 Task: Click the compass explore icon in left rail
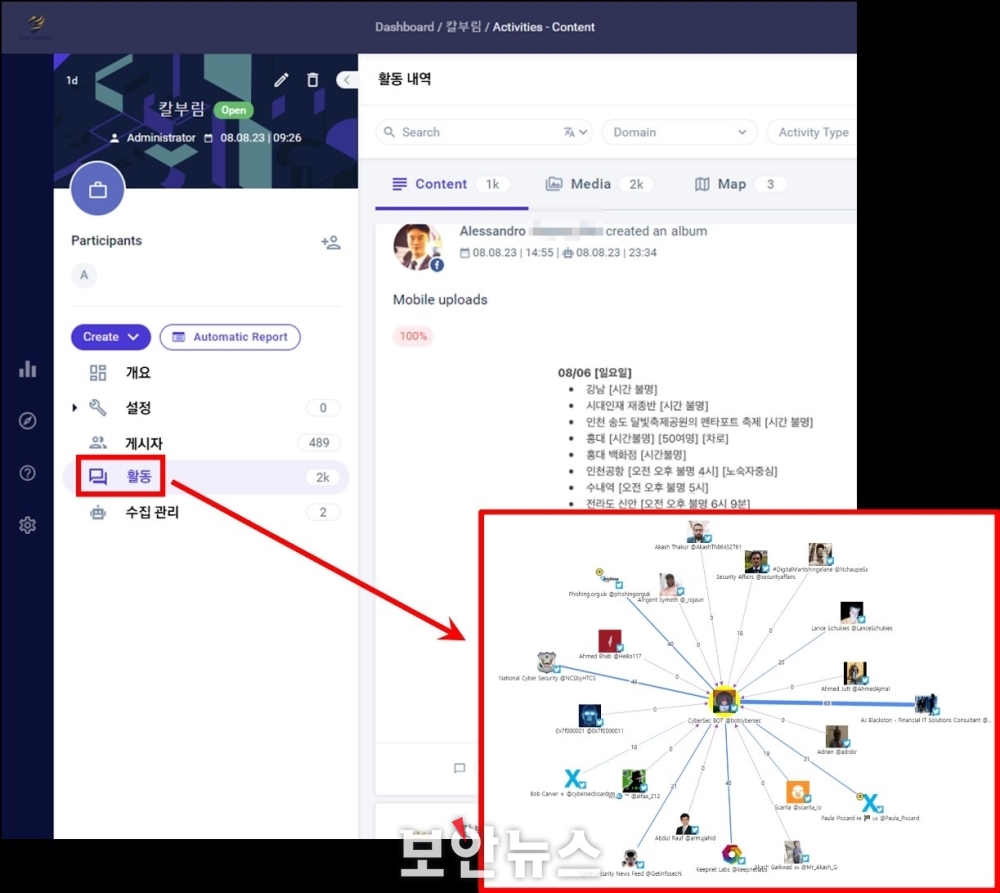[x=27, y=421]
